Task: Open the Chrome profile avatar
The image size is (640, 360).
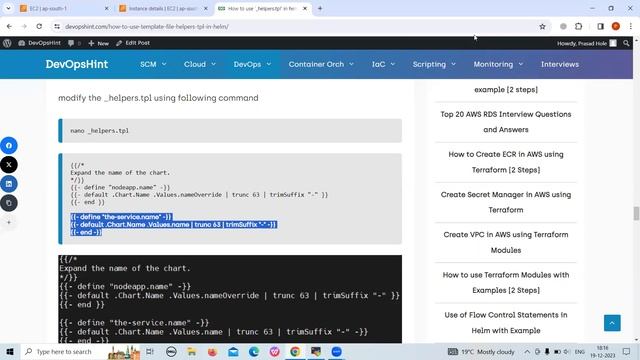Action: [616, 27]
